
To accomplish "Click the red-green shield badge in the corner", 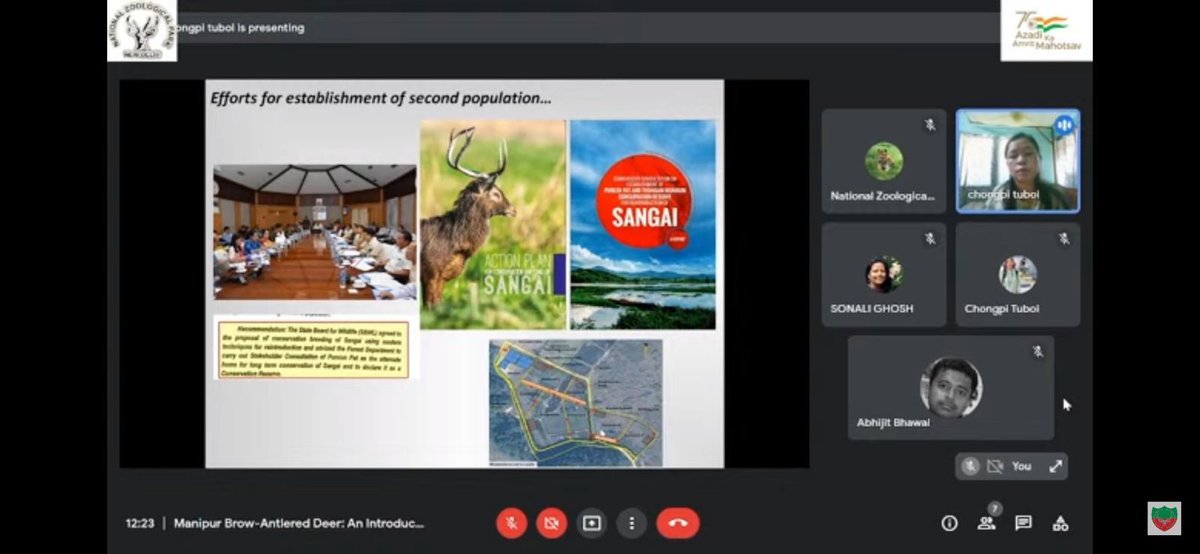I will [x=1164, y=518].
